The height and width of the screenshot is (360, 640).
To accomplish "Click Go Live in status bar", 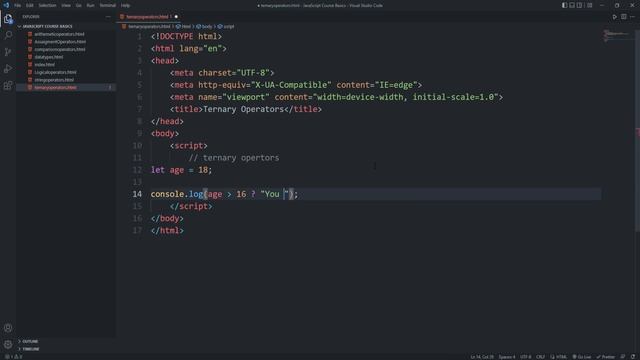I will (582, 357).
